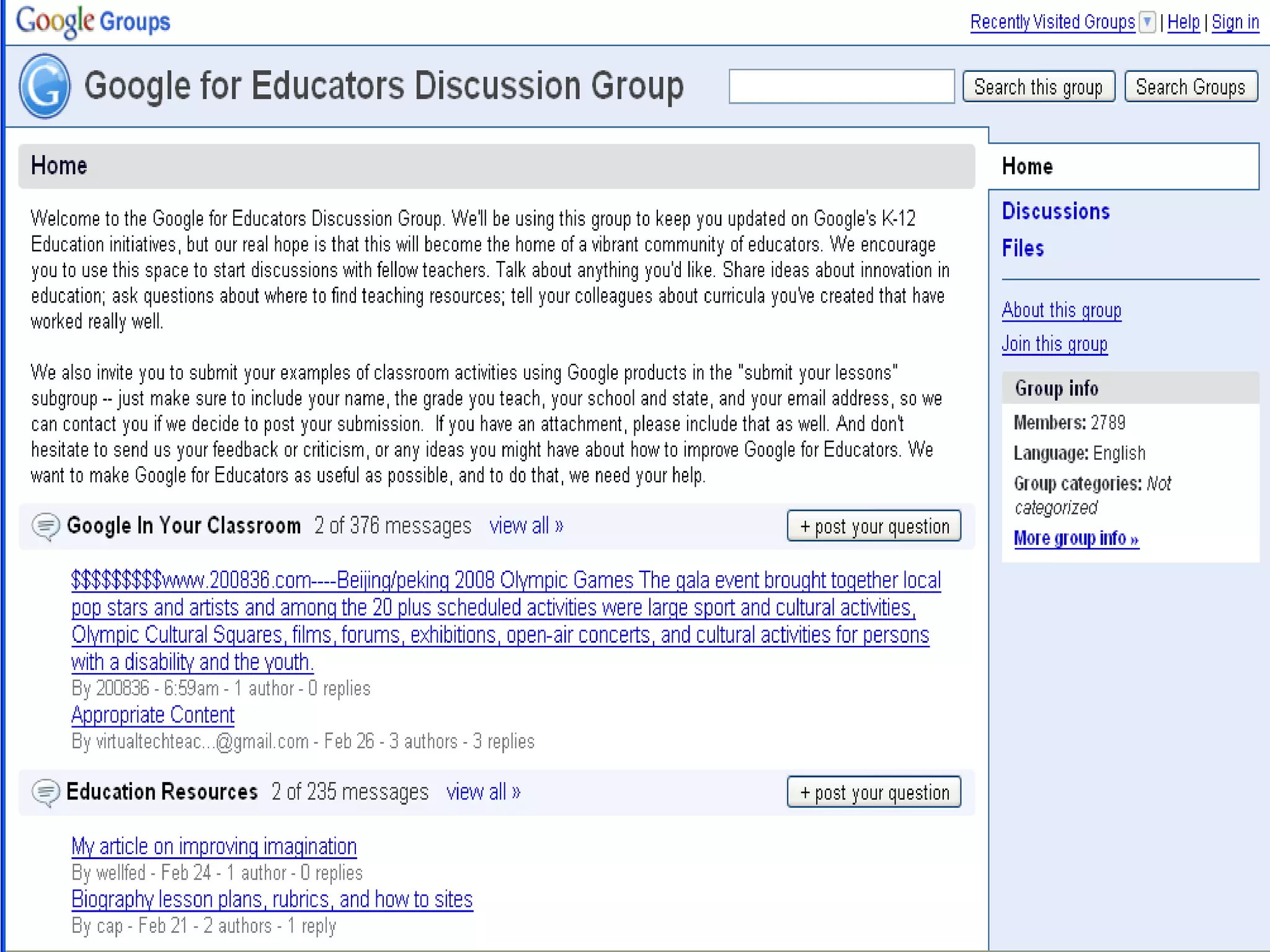The height and width of the screenshot is (952, 1270).
Task: Click the Google Groups logo
Action: pyautogui.click(x=93, y=22)
